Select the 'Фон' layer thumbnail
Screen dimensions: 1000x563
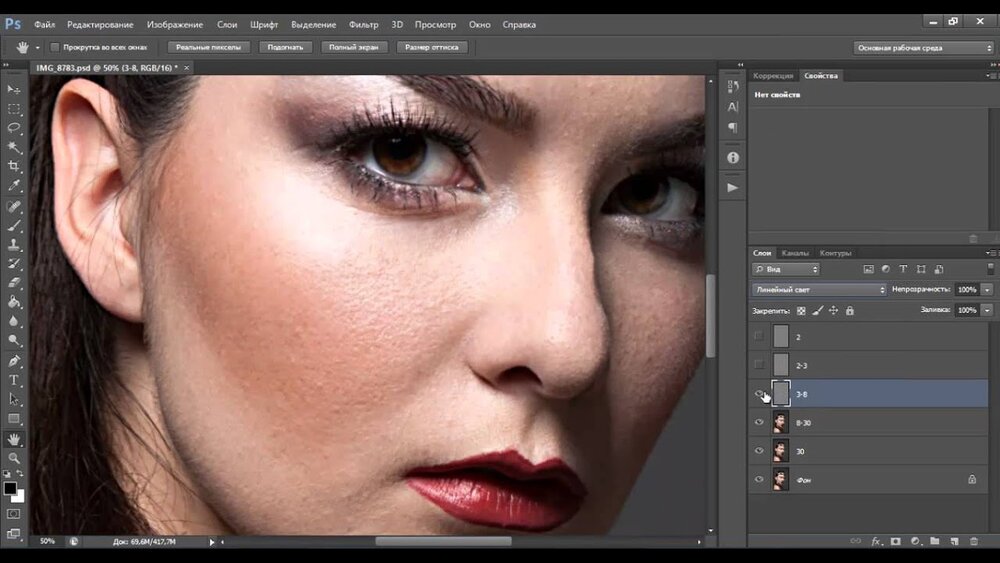(x=780, y=480)
